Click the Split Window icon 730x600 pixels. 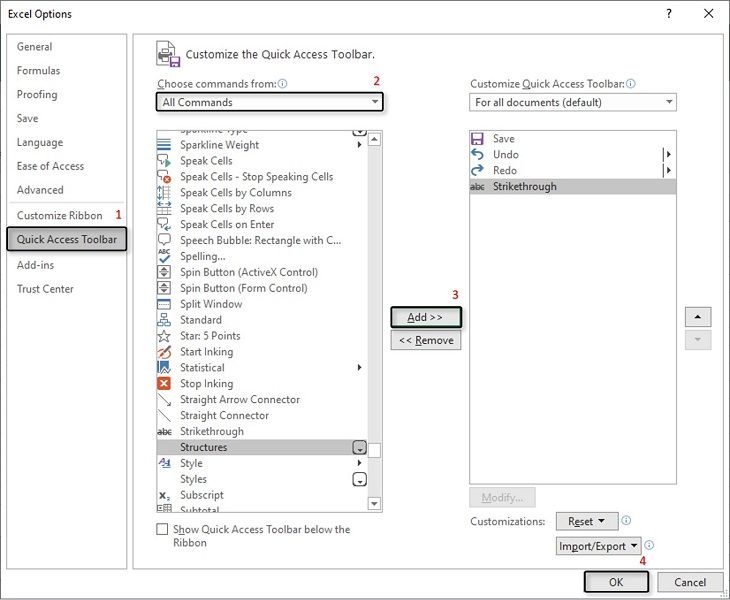(x=164, y=304)
